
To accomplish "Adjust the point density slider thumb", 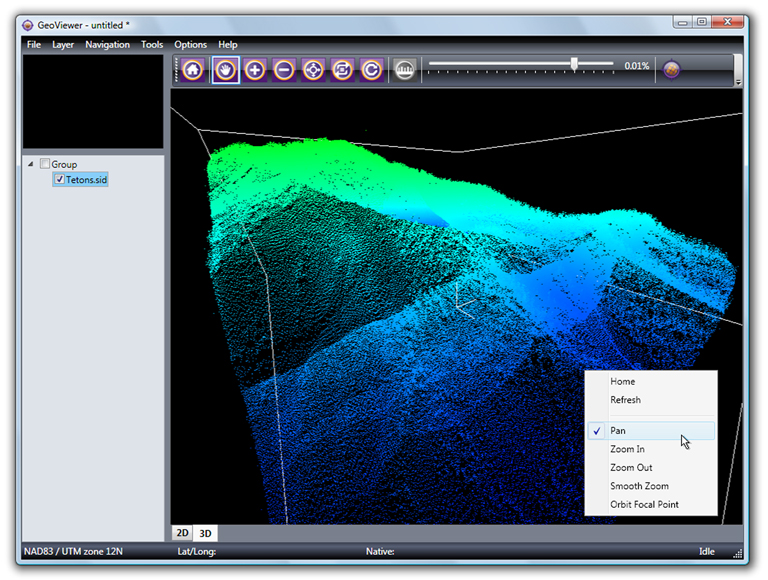I will click(x=574, y=64).
